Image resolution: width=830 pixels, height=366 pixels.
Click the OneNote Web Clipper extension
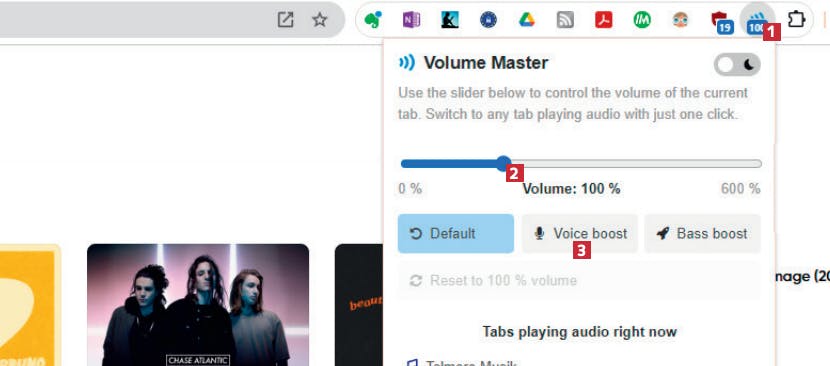[411, 21]
